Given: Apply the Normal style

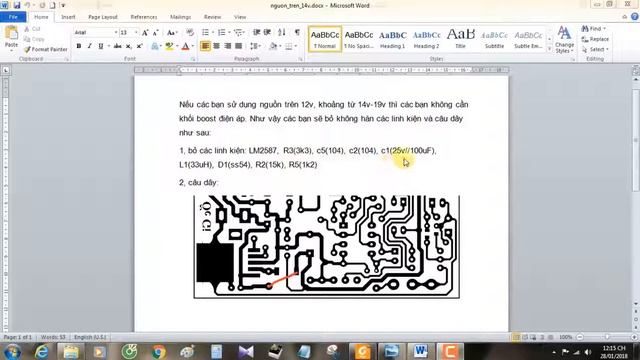Looking at the screenshot, I should point(325,39).
